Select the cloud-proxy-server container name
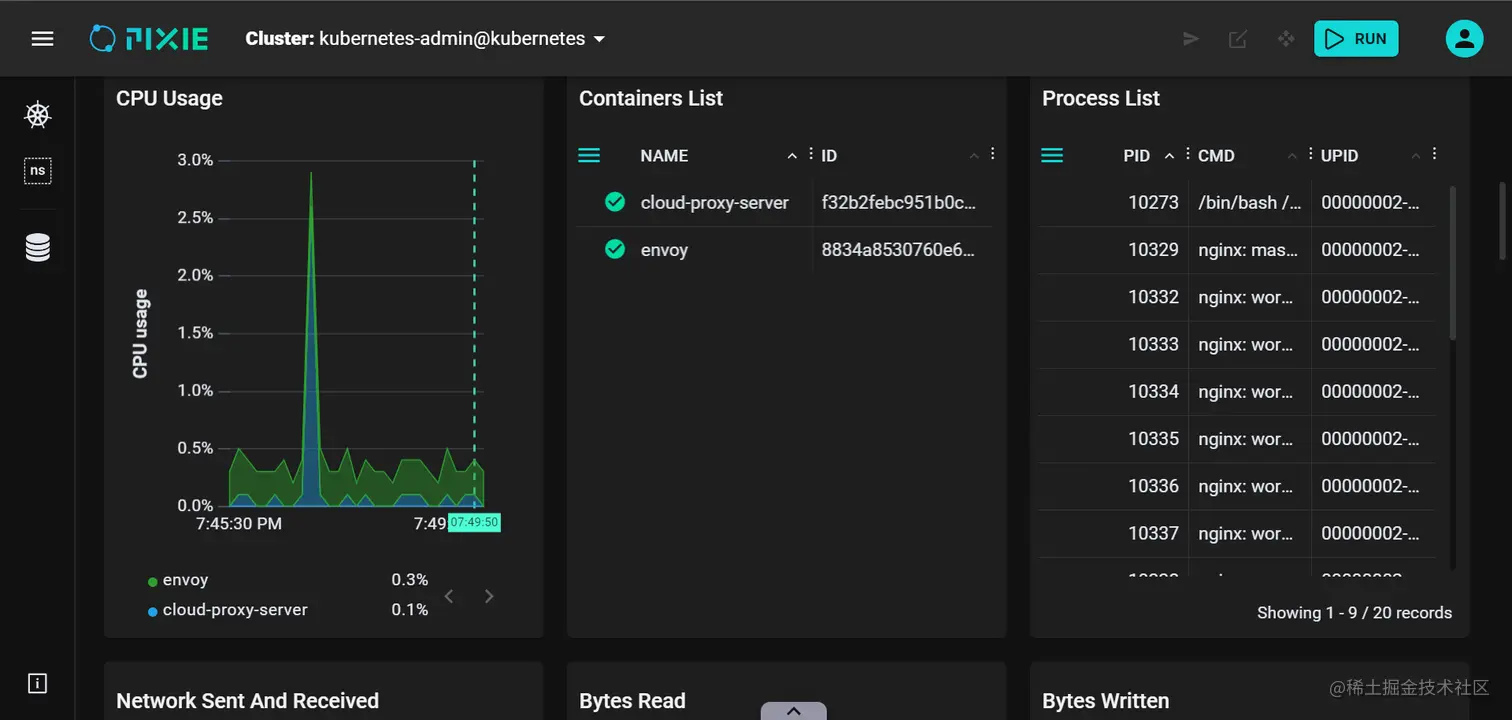1512x720 pixels. (715, 203)
